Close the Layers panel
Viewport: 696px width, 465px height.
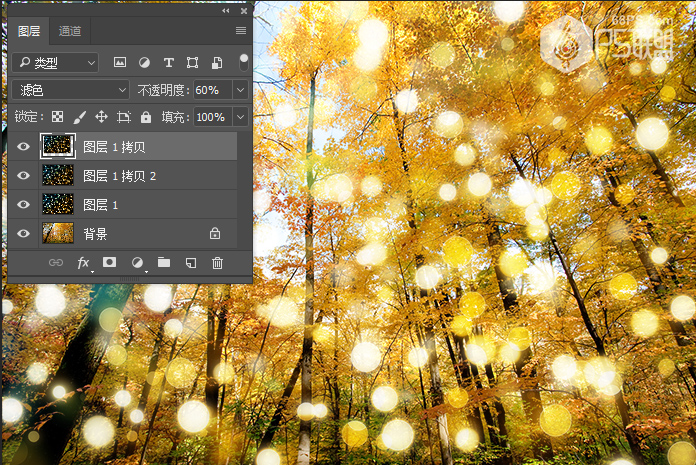(x=244, y=11)
